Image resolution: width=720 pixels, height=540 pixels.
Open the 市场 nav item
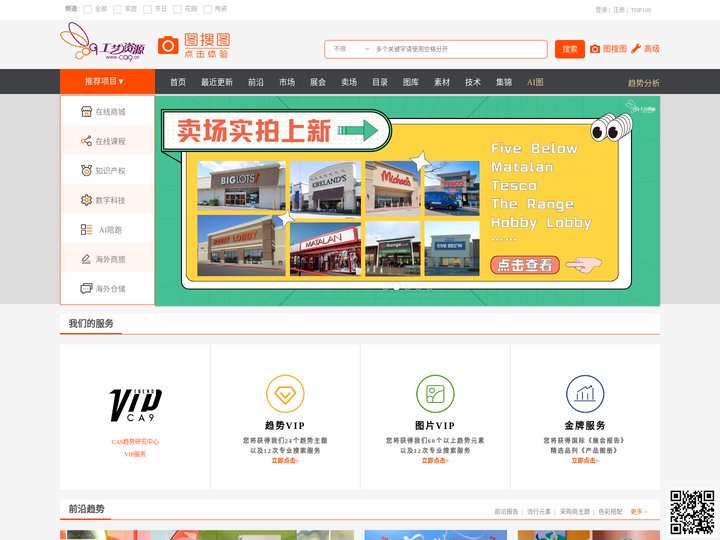[x=287, y=82]
